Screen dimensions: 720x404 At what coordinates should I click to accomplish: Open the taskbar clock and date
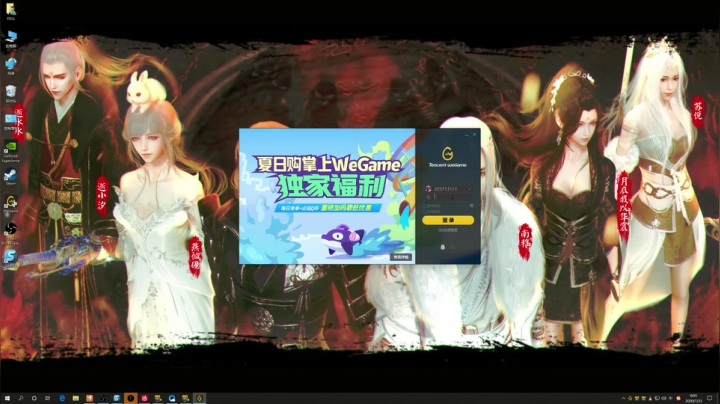[694, 398]
